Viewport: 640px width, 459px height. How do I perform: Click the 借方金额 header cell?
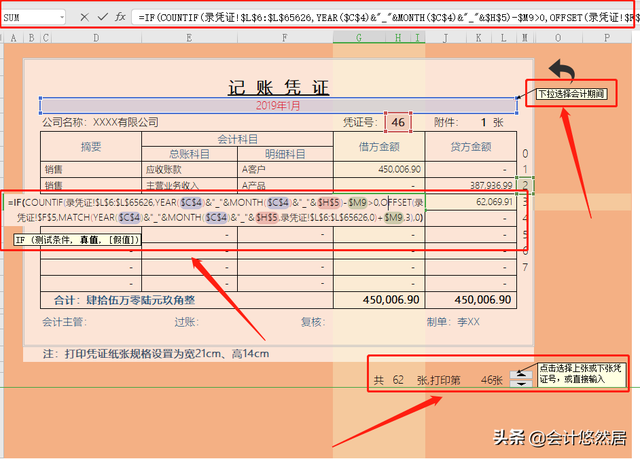tap(379, 146)
